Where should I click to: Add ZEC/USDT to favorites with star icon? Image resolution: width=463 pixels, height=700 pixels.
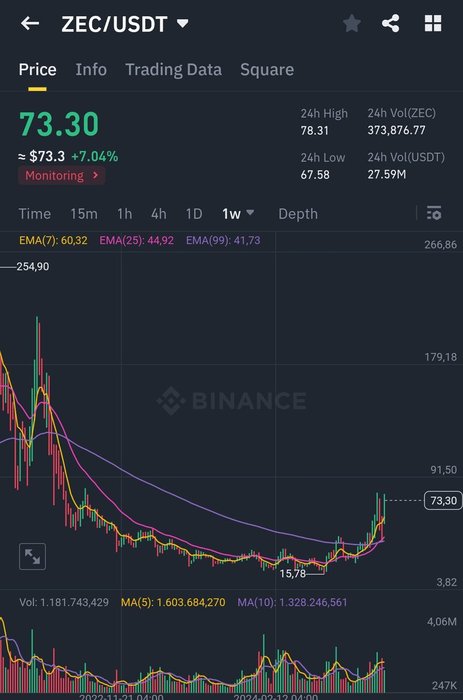352,23
